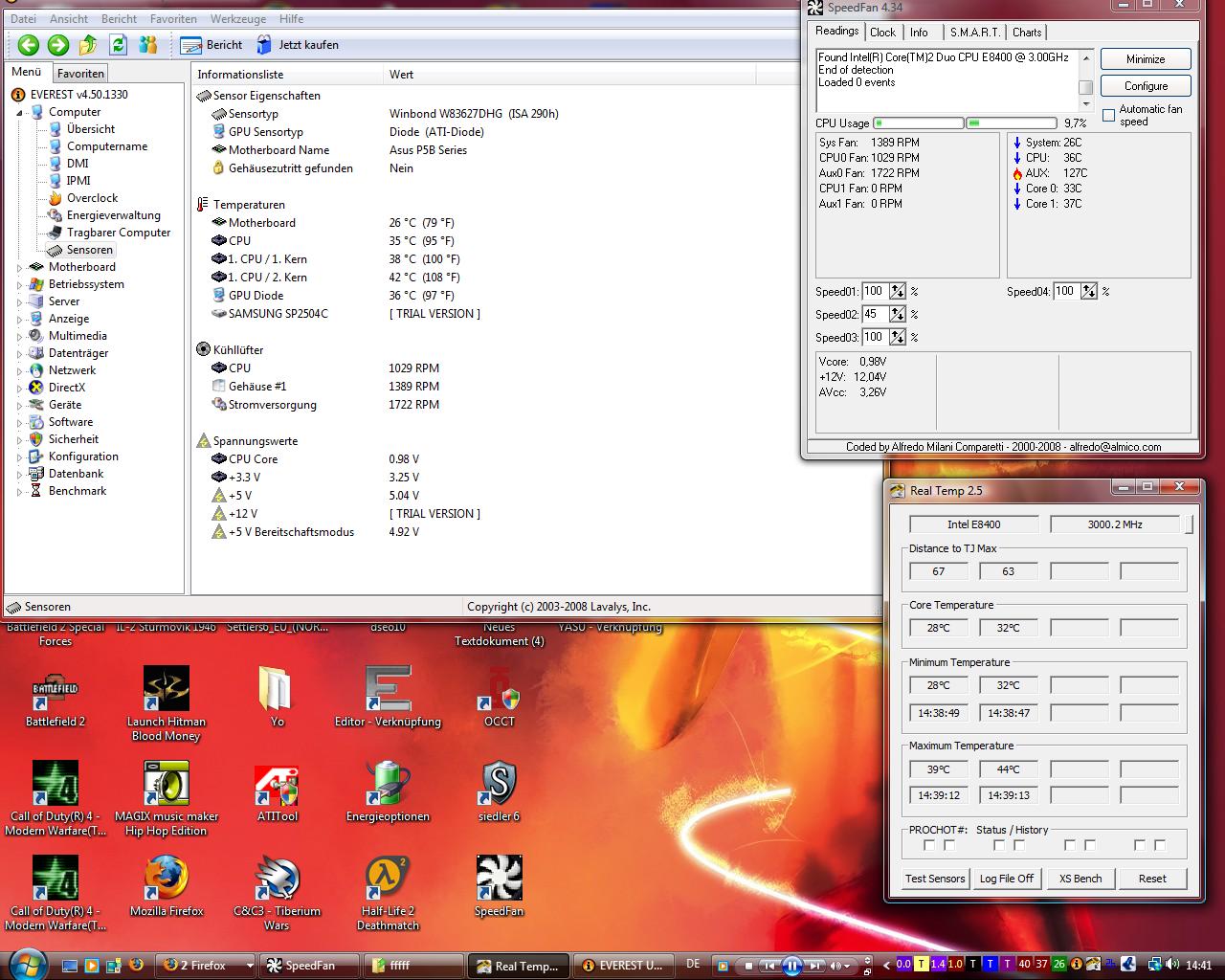Click the Minimize button in SpeedFan
This screenshot has height=980, width=1225.
[x=1146, y=59]
